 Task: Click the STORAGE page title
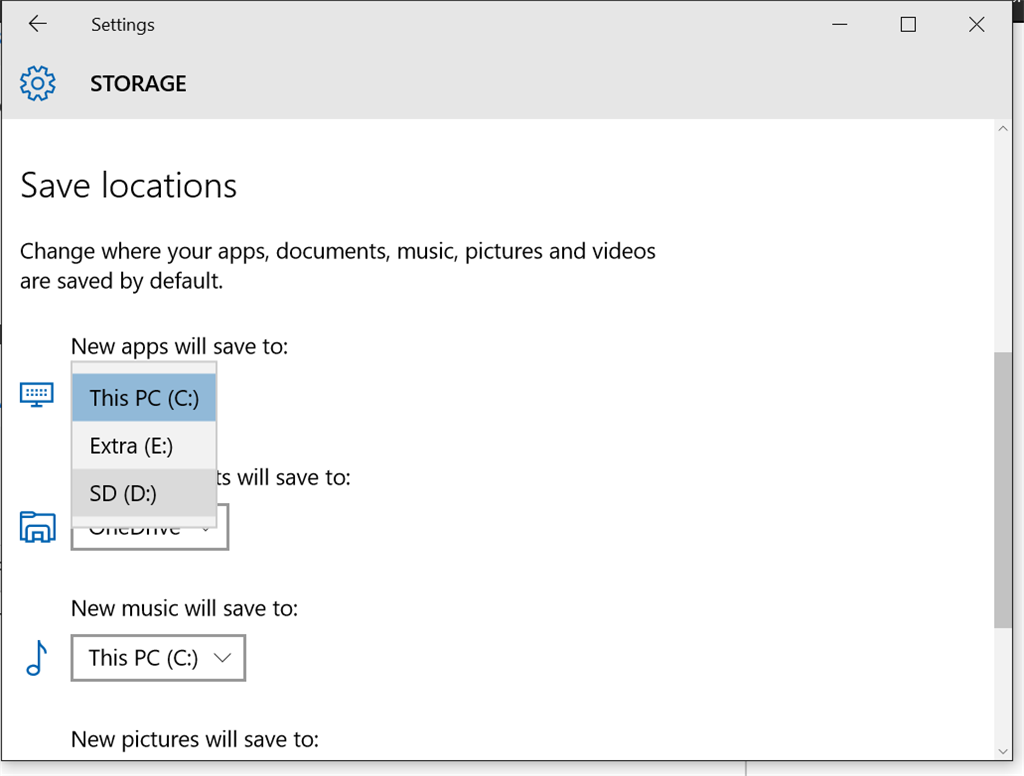coord(138,84)
